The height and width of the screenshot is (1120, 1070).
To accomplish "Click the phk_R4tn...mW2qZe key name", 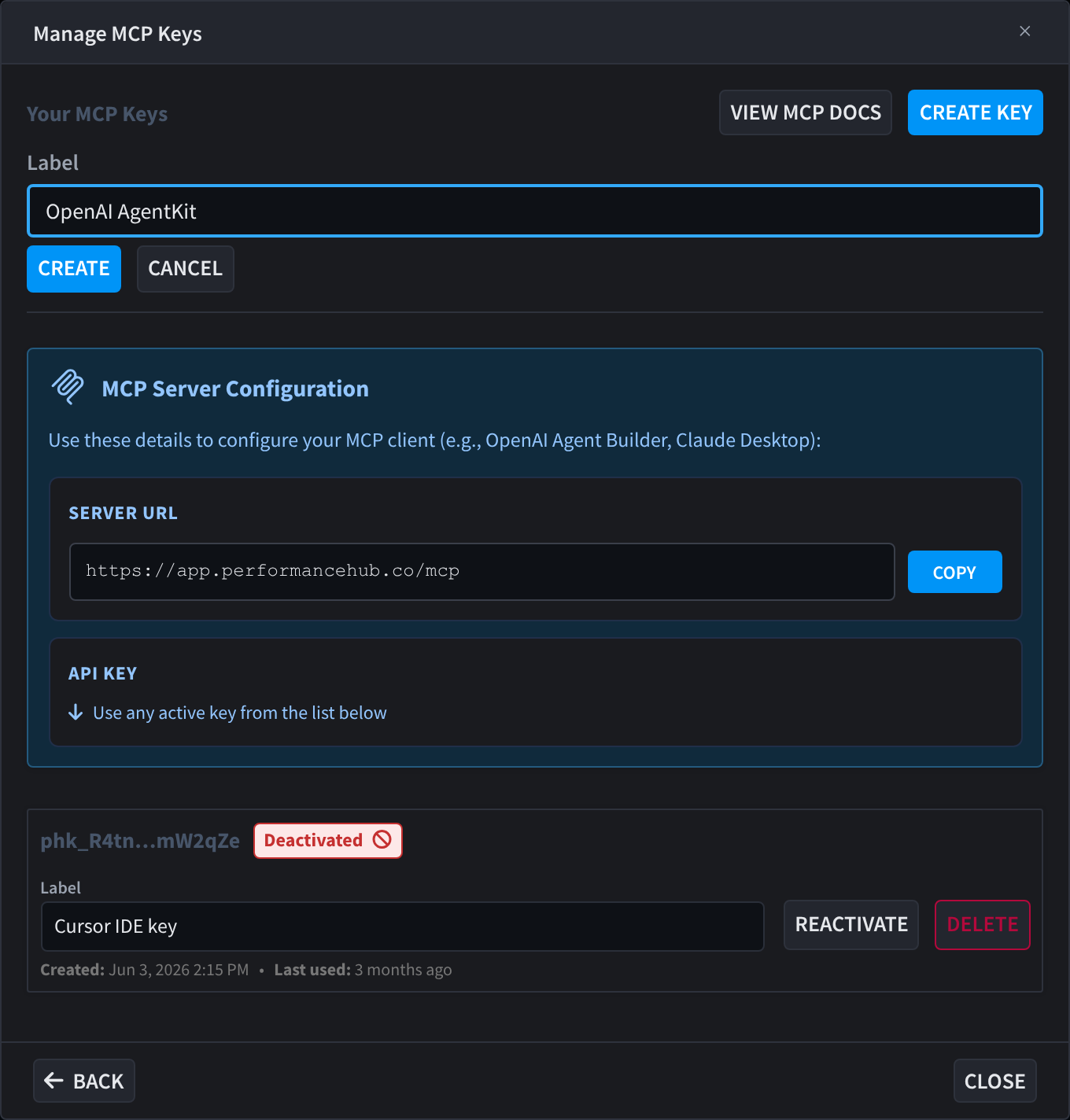I will [x=140, y=841].
